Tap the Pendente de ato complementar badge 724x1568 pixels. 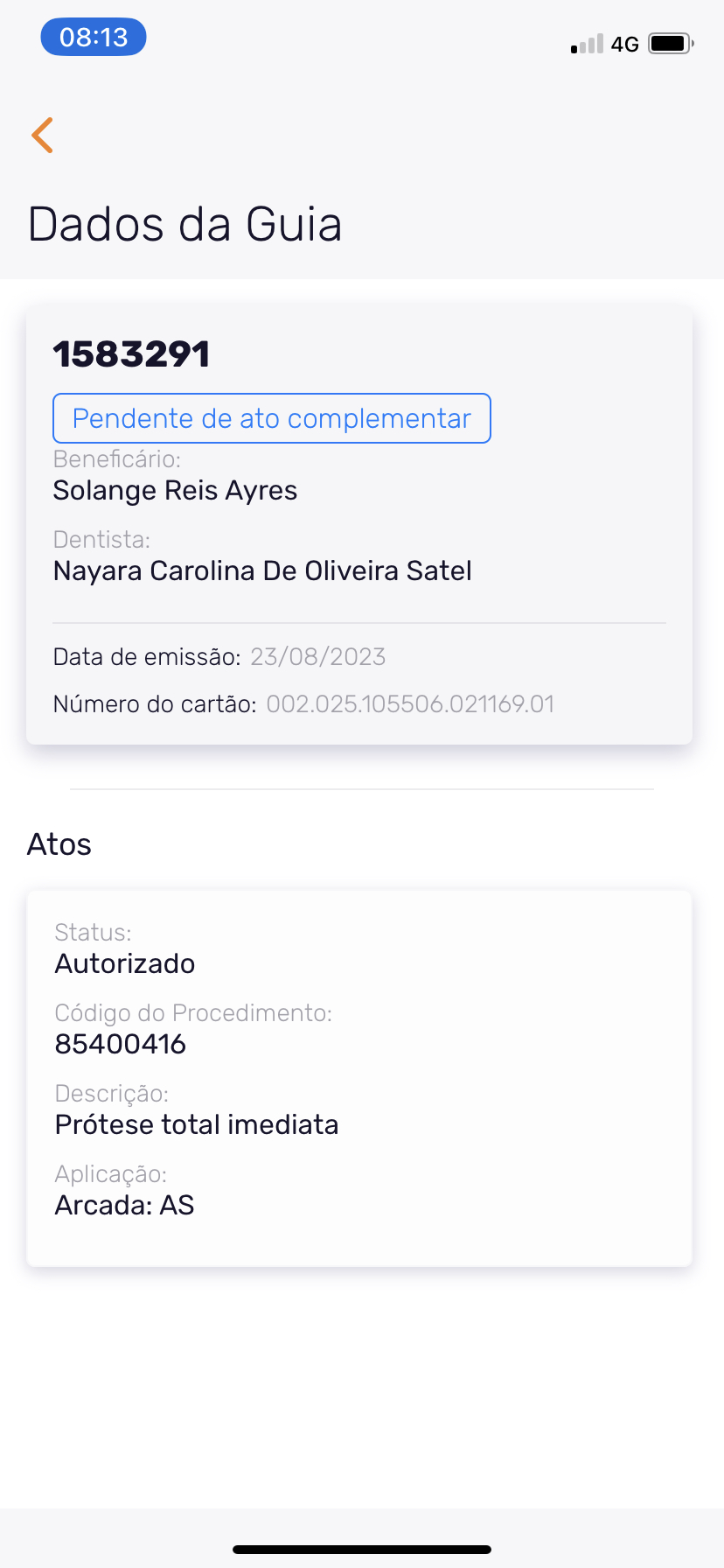point(272,418)
